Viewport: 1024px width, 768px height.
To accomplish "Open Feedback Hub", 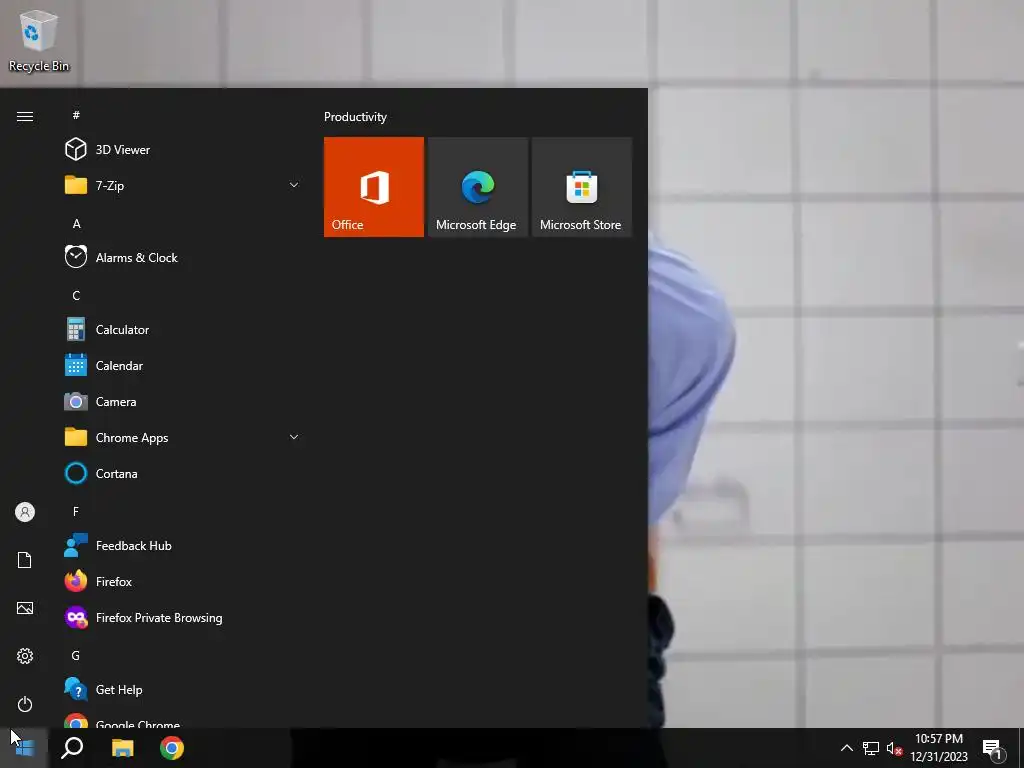I will (x=182, y=545).
